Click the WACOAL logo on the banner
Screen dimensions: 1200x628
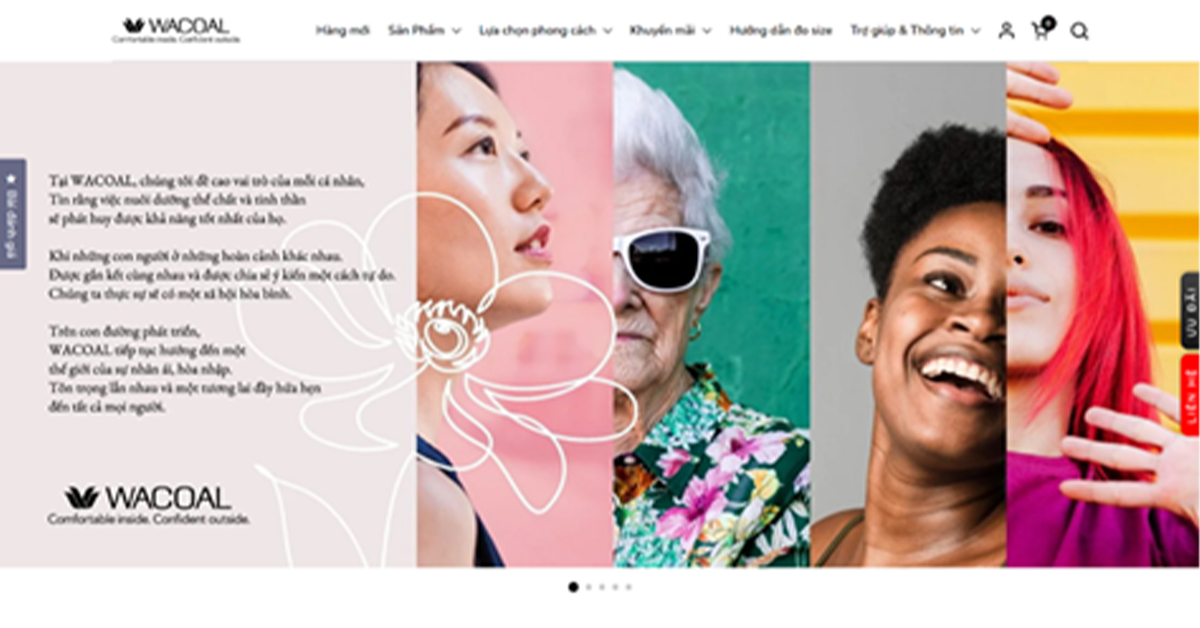pos(148,505)
